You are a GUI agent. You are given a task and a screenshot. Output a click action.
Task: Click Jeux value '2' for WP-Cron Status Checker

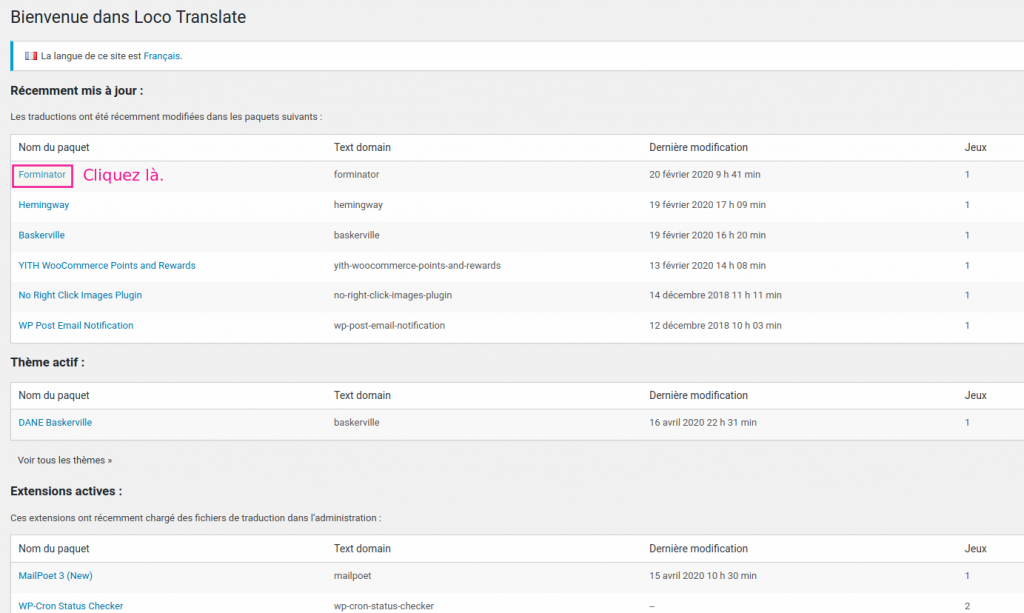tap(967, 606)
